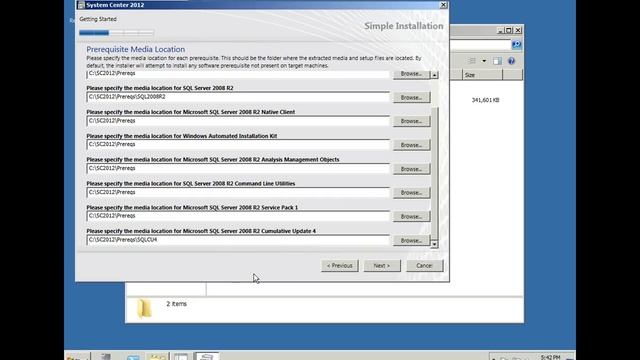Open the view options dropdown arrow in Explorer
The height and width of the screenshot is (360, 640).
(x=484, y=61)
